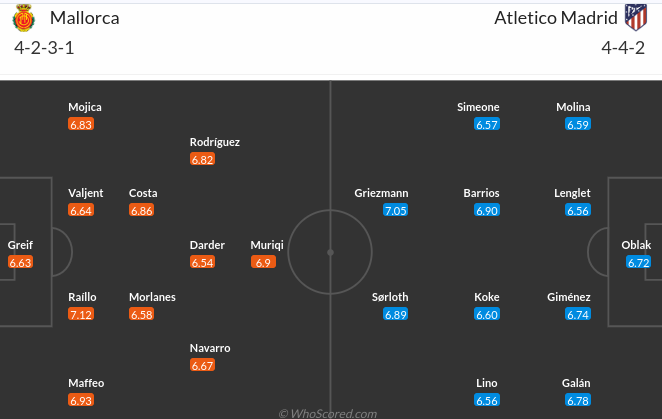Select the Rodríguez player name

215,142
